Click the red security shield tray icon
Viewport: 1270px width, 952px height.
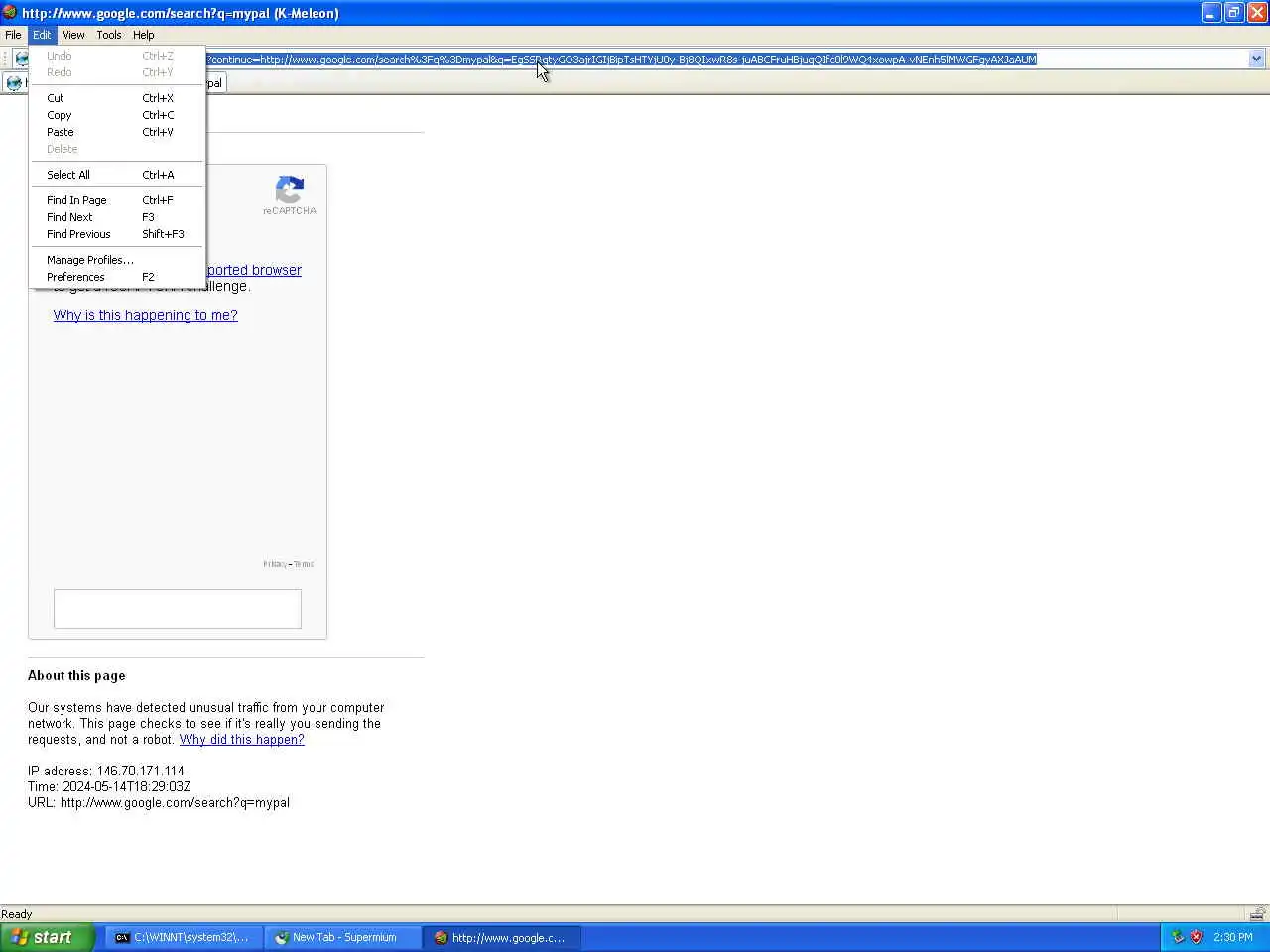point(1196,937)
